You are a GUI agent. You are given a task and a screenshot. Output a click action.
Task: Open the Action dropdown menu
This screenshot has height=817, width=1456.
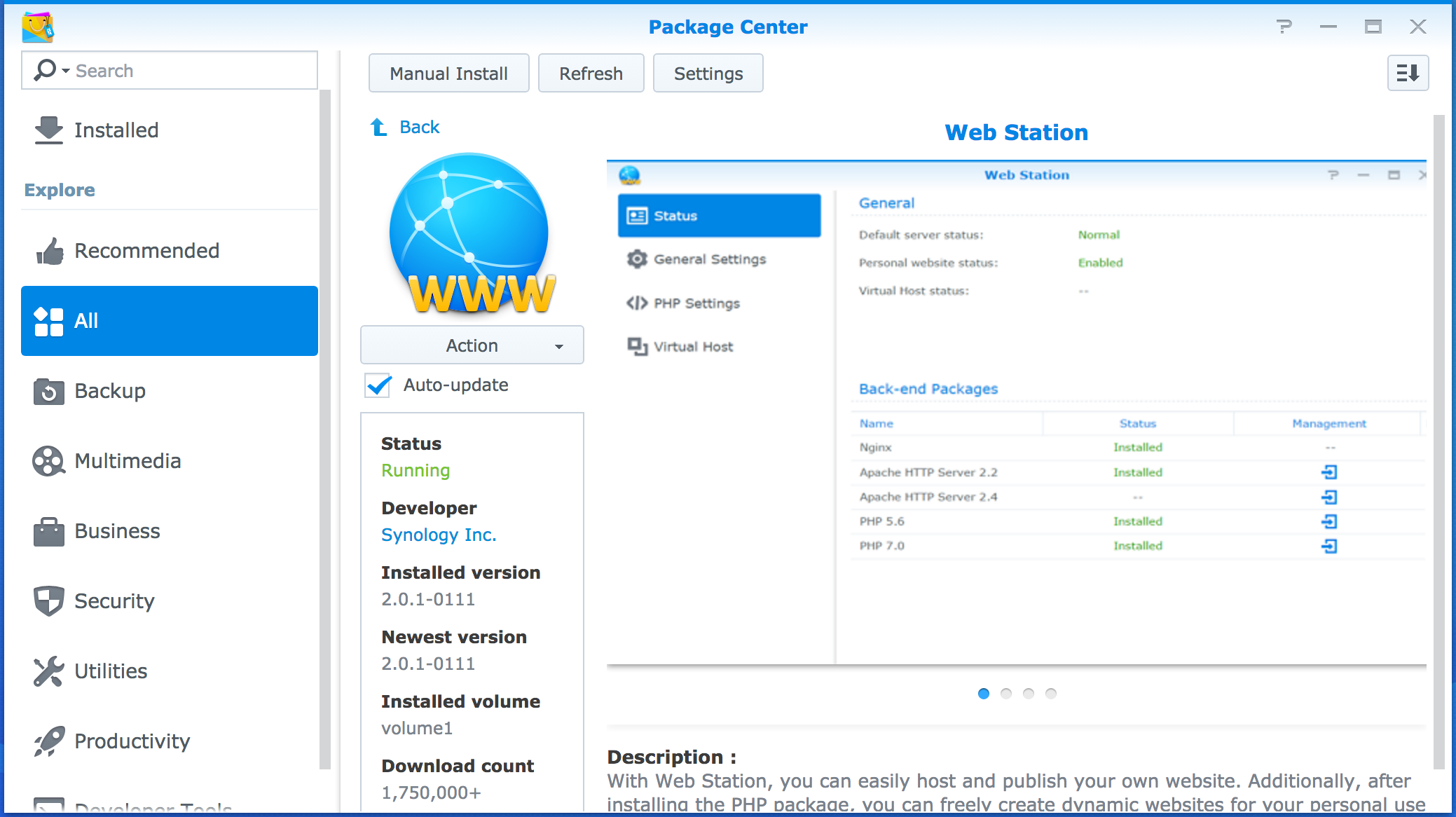pyautogui.click(x=472, y=345)
